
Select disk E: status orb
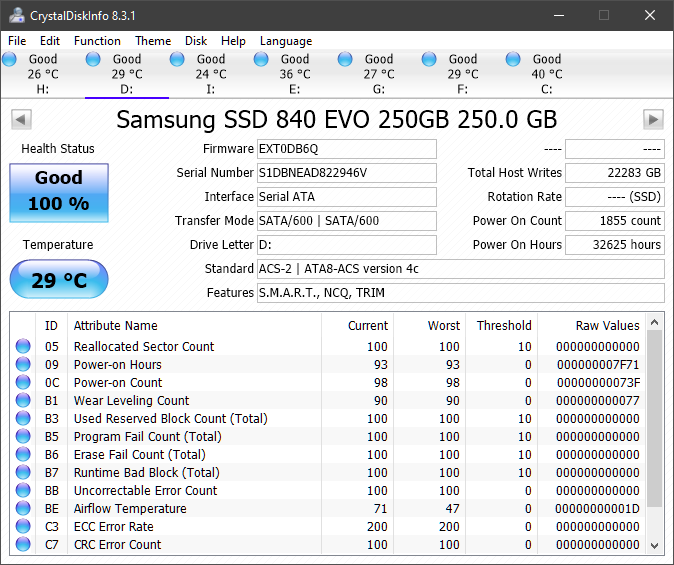pos(261,59)
